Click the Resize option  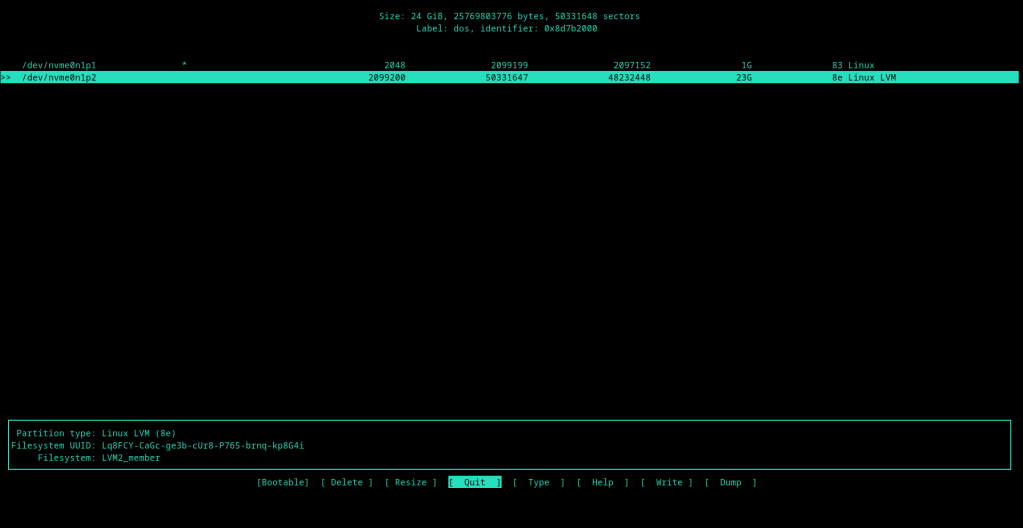(410, 482)
